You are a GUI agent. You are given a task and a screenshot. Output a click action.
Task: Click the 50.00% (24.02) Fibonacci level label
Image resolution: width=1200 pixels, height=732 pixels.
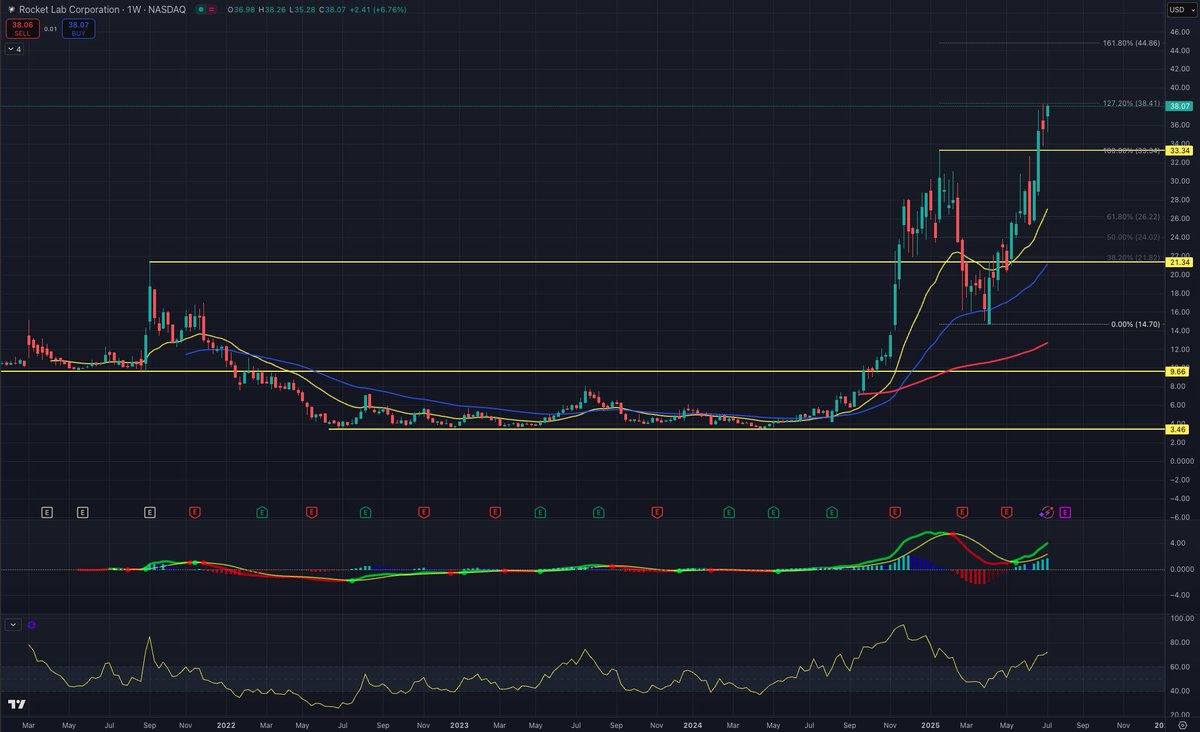pos(1132,237)
